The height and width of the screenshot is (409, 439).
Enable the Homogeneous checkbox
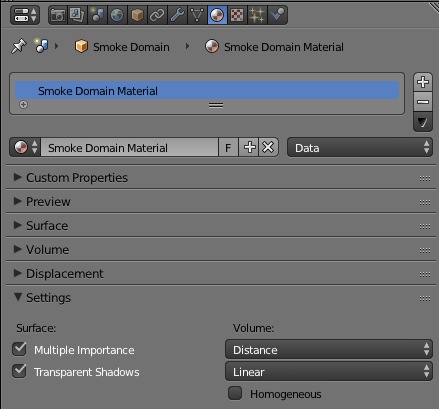[x=235, y=393]
